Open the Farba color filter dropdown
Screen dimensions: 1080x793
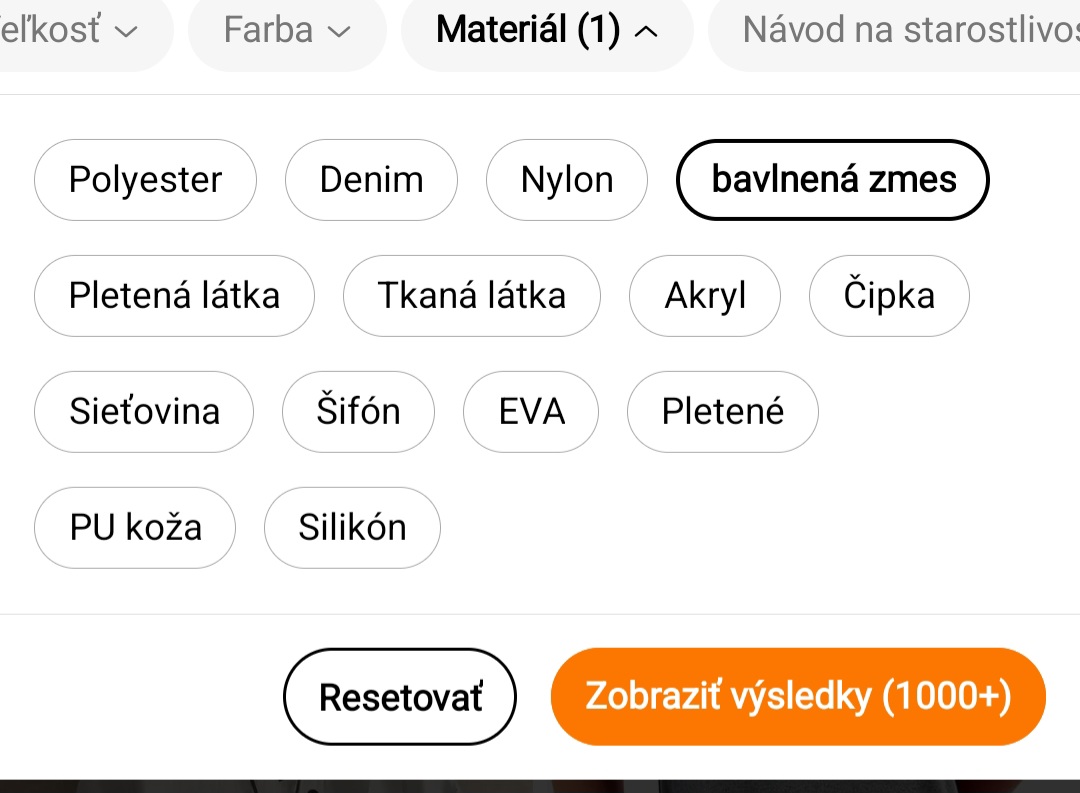click(x=287, y=31)
